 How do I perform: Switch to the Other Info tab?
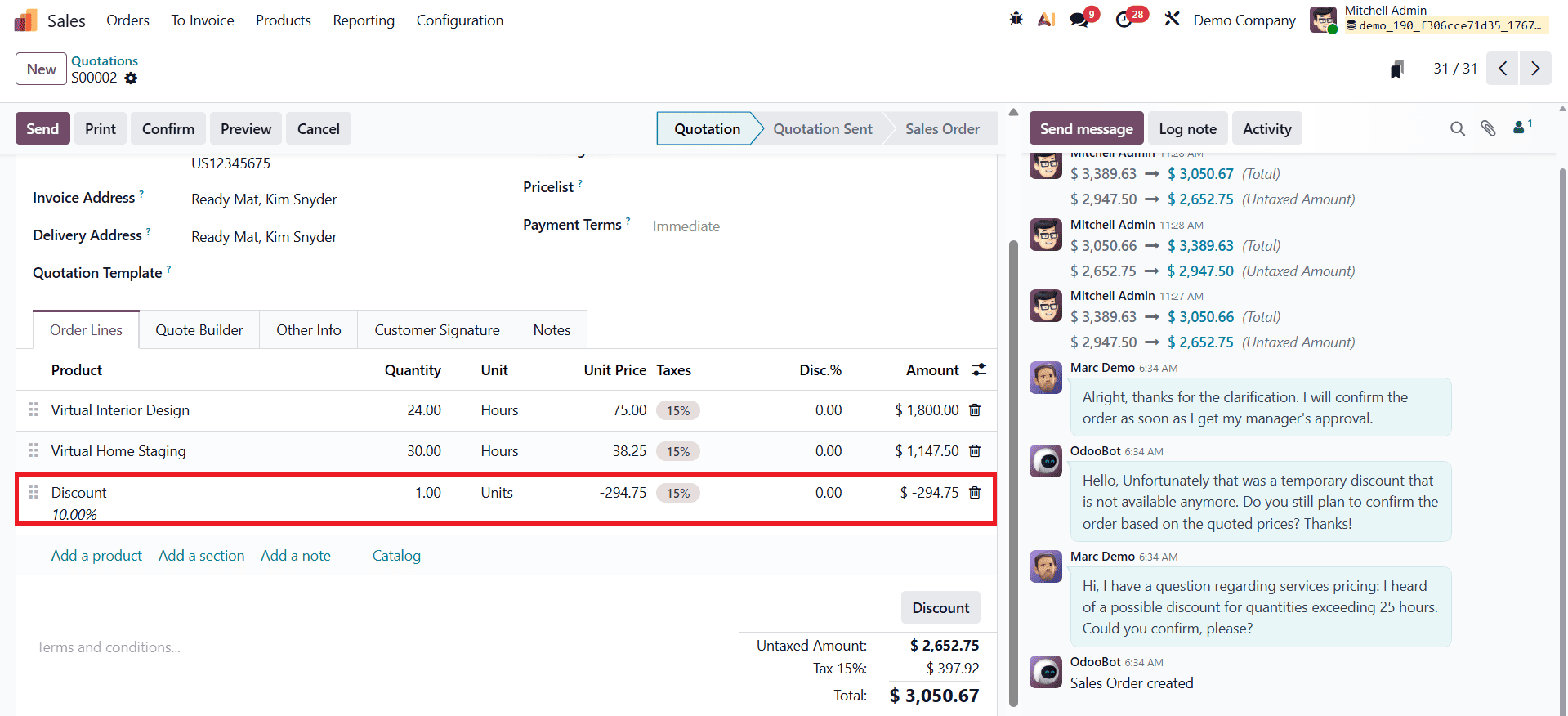click(x=309, y=330)
